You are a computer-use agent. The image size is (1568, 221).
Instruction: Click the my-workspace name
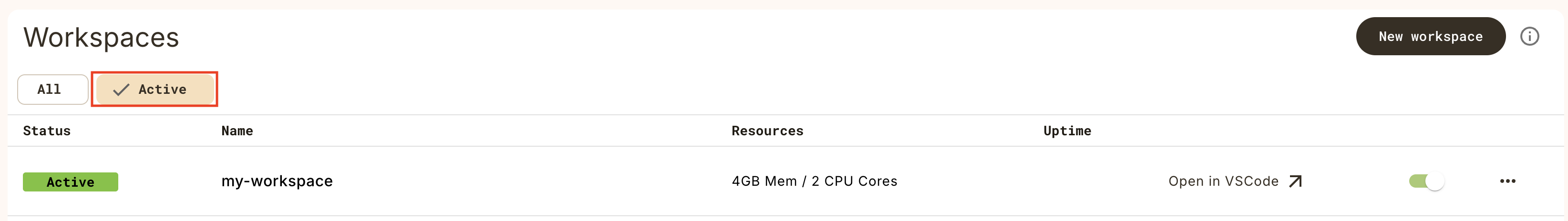[277, 181]
